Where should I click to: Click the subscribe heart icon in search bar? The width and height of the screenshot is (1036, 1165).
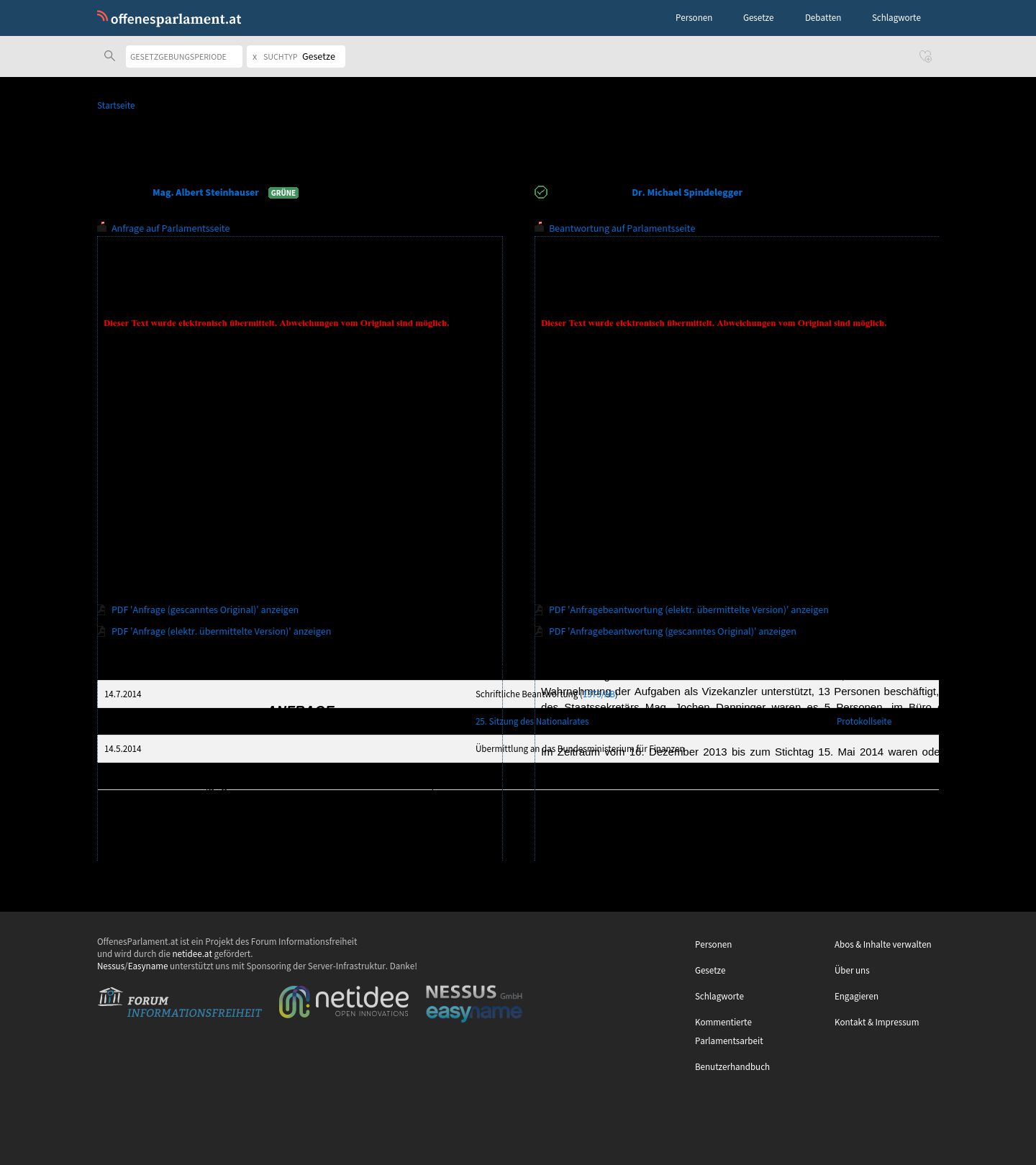925,56
